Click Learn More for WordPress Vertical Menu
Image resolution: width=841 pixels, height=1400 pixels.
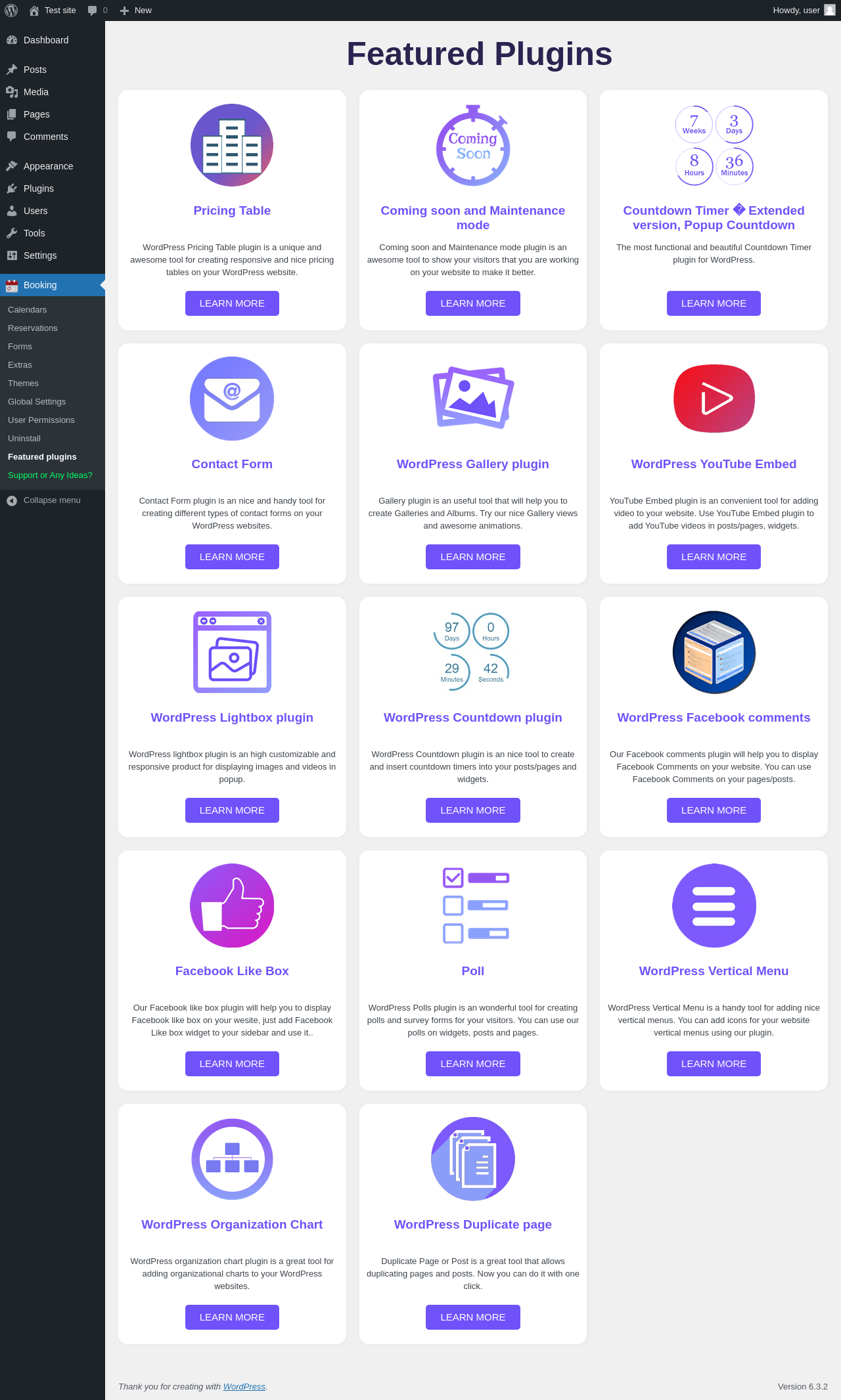(714, 1064)
